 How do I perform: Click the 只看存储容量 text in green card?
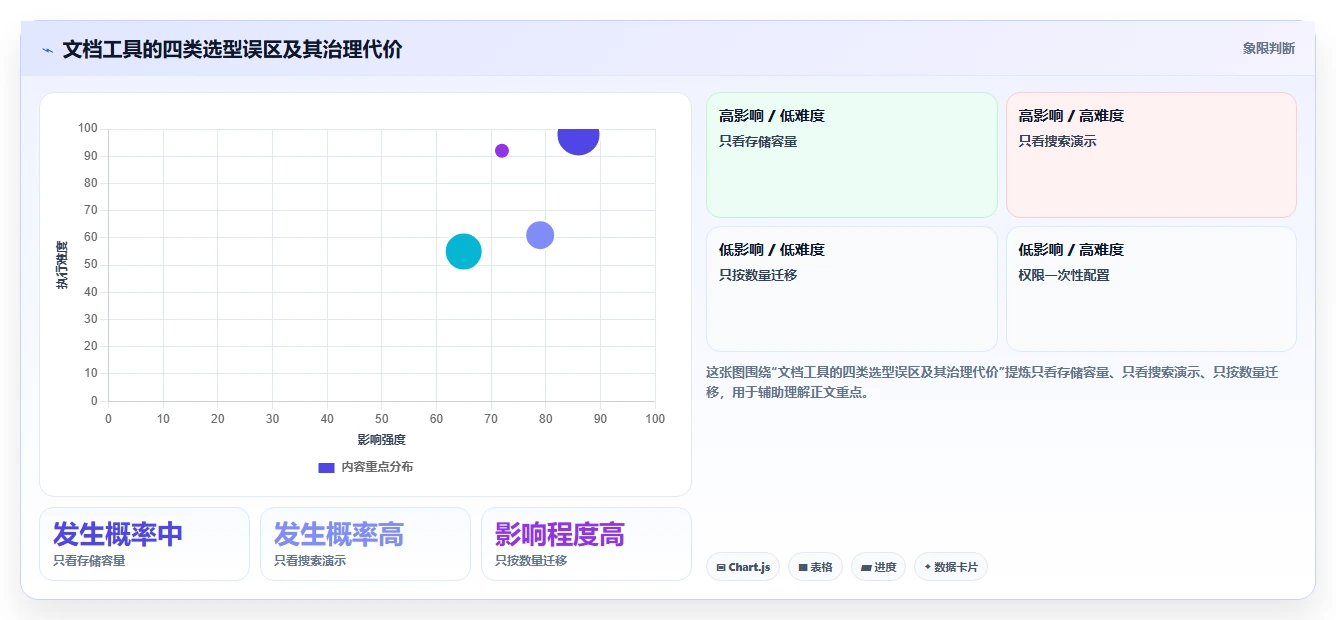[758, 141]
